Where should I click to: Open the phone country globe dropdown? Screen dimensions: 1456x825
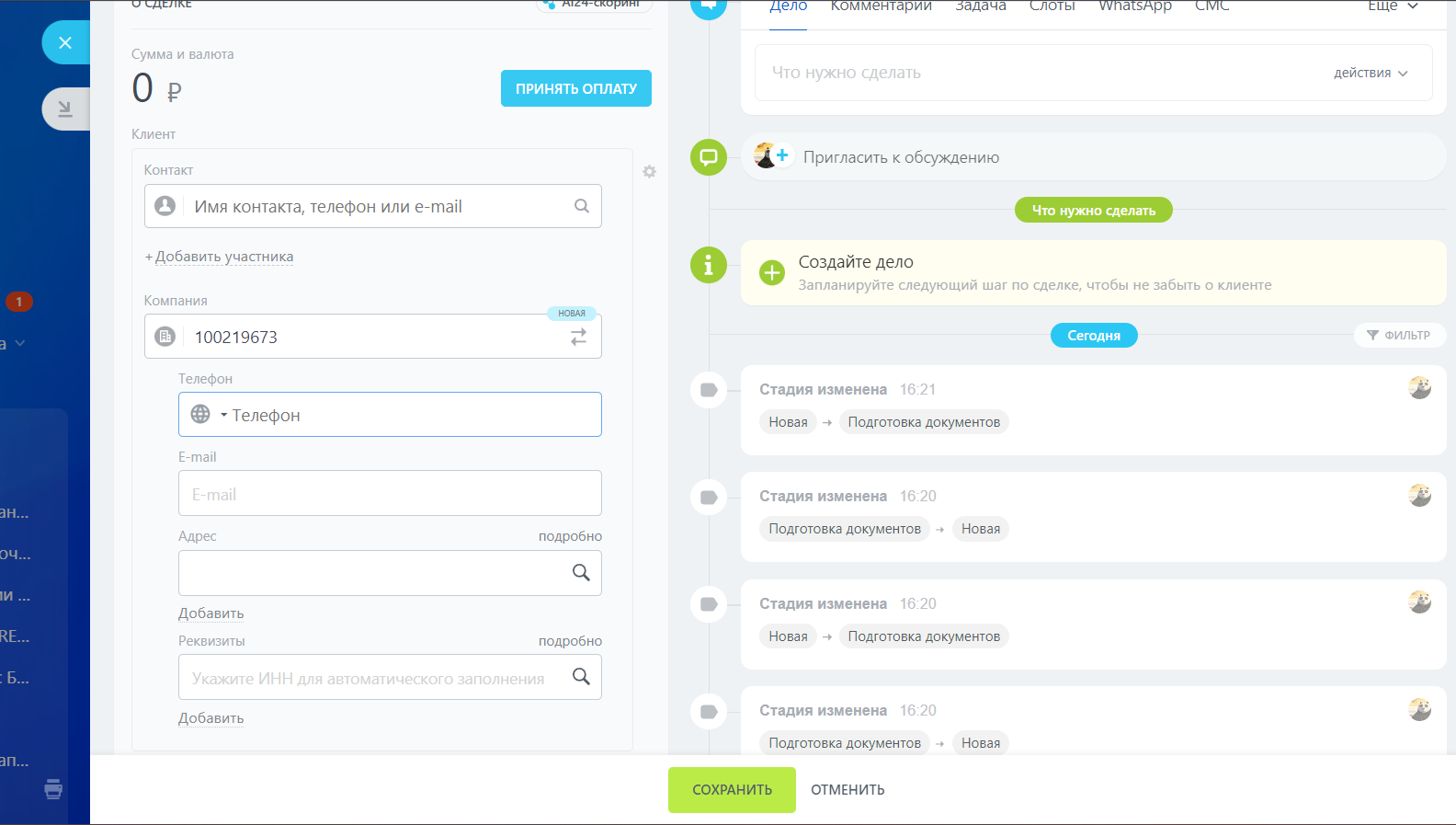coord(208,415)
